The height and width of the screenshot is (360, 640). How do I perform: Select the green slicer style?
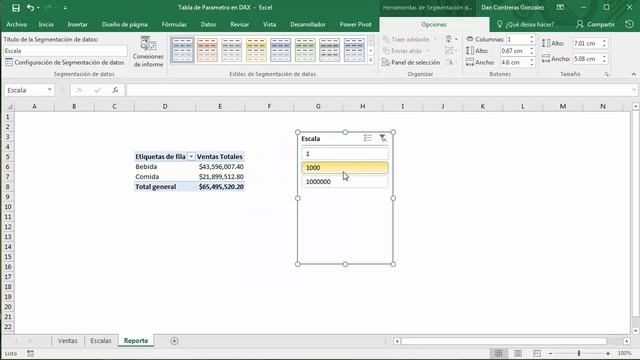(x=305, y=50)
